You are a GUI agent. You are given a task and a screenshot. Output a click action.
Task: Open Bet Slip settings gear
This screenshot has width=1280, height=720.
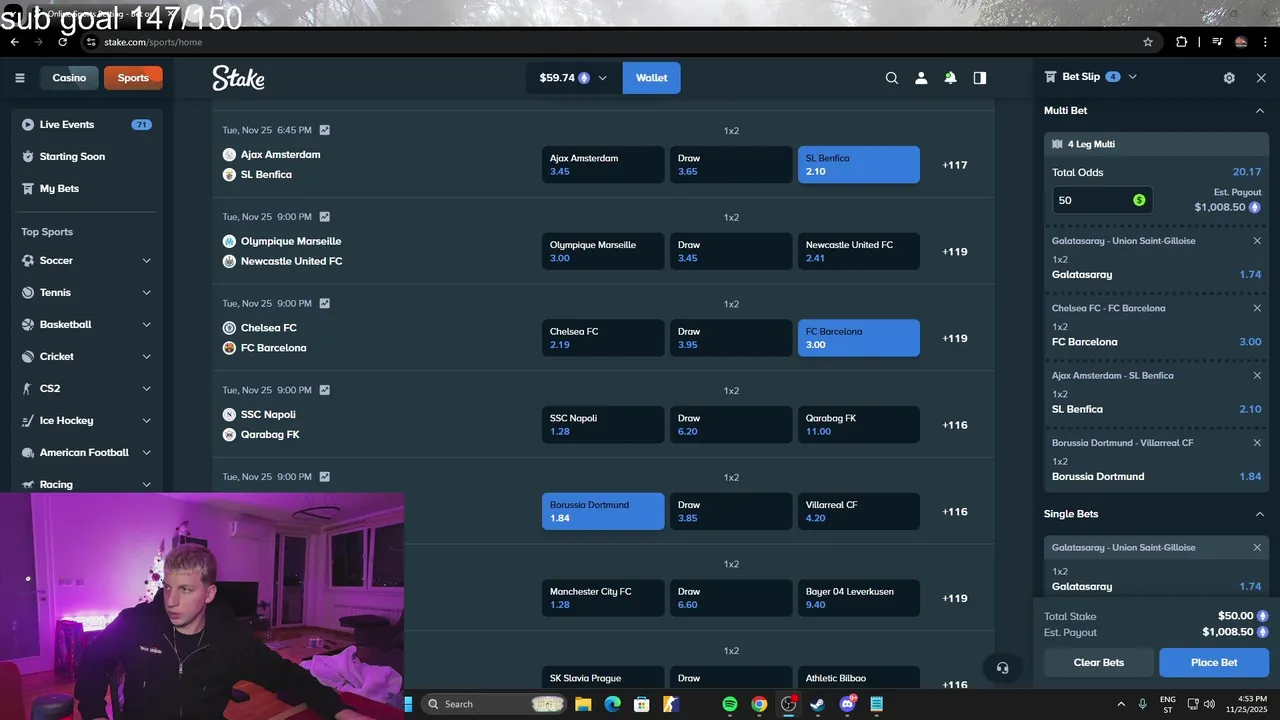(x=1229, y=78)
